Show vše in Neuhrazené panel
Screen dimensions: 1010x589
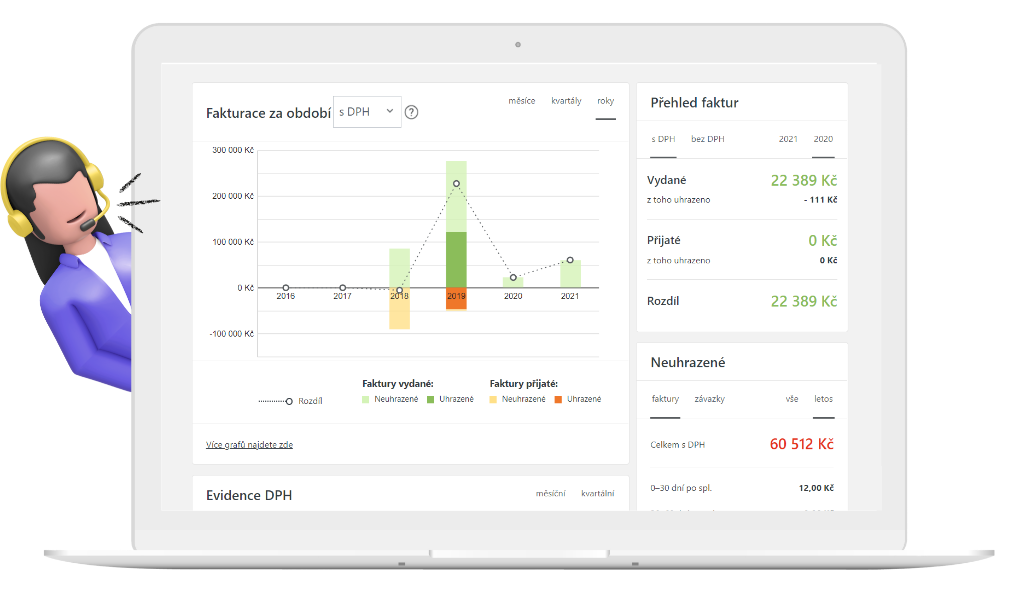(791, 399)
